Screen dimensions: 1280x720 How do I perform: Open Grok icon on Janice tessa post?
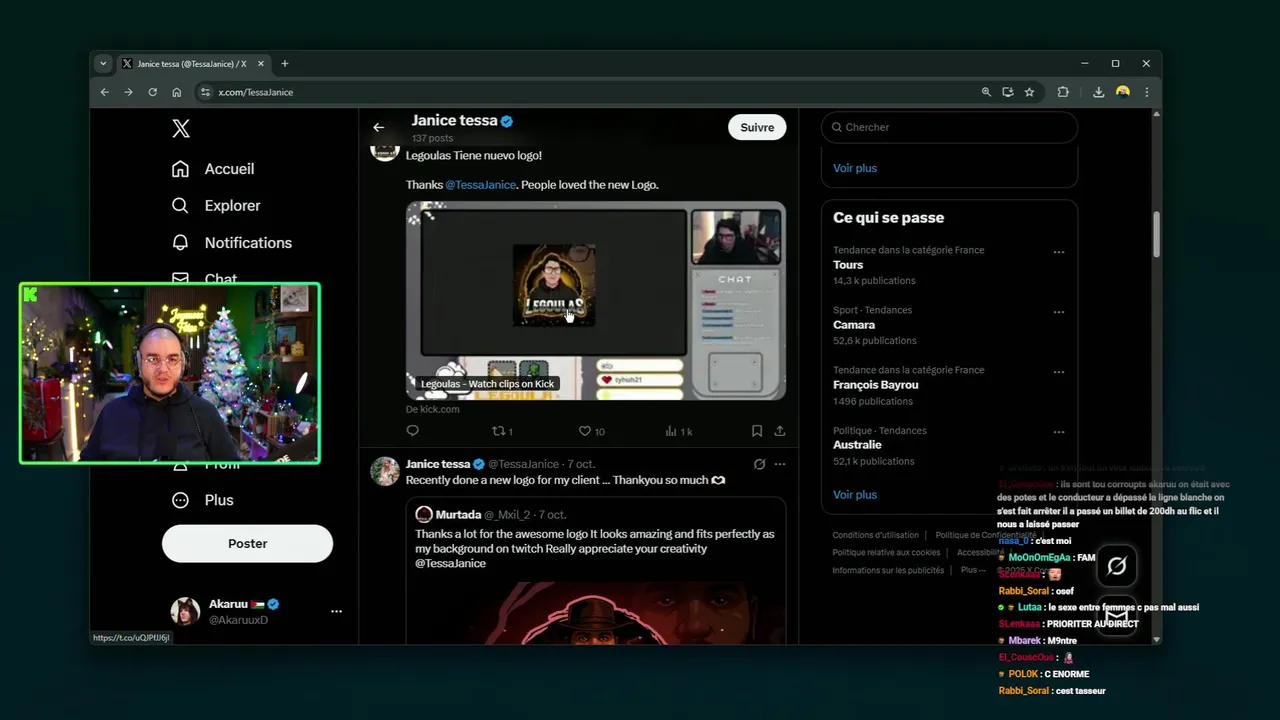pyautogui.click(x=759, y=464)
